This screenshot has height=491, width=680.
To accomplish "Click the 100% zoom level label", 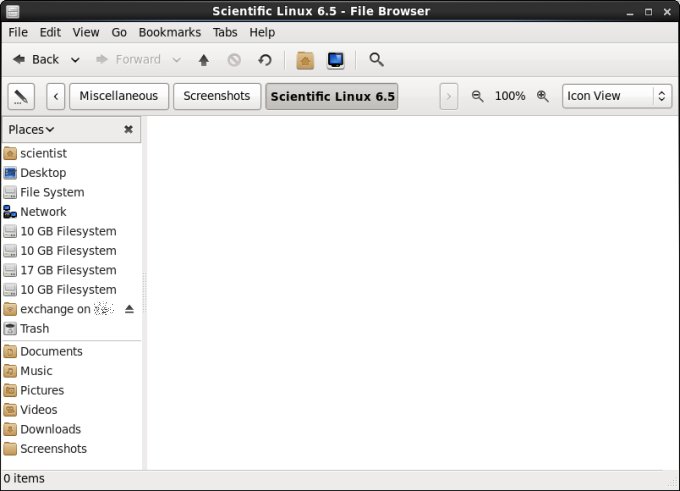I will click(510, 96).
